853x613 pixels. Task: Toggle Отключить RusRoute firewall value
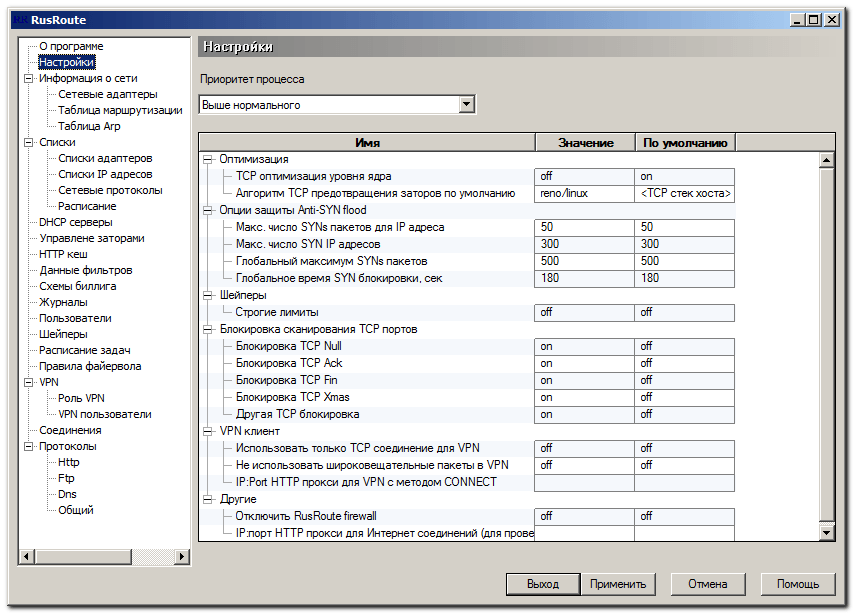(584, 516)
